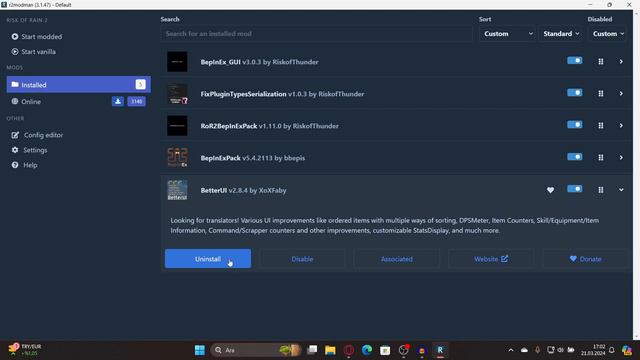640x360 pixels.
Task: Expand the RoR2BepInExPack mod row
Action: (621, 126)
